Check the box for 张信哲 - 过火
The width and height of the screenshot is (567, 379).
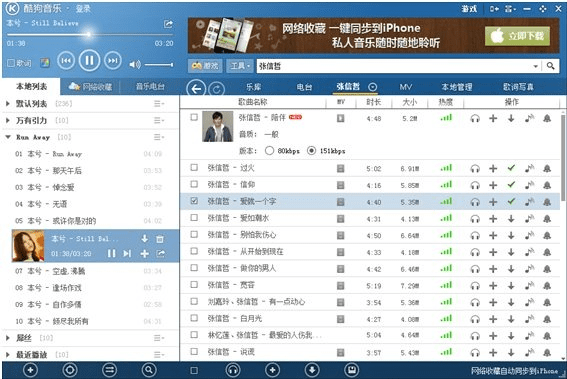(x=194, y=167)
